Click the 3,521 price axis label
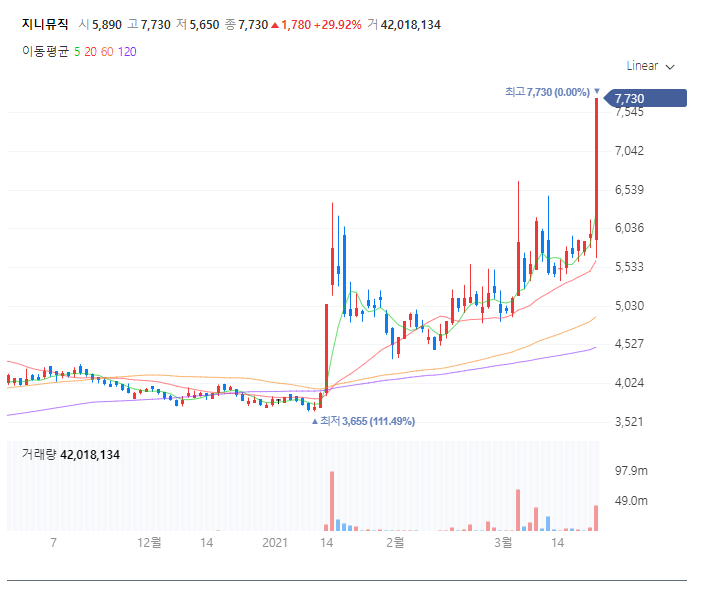 (629, 422)
